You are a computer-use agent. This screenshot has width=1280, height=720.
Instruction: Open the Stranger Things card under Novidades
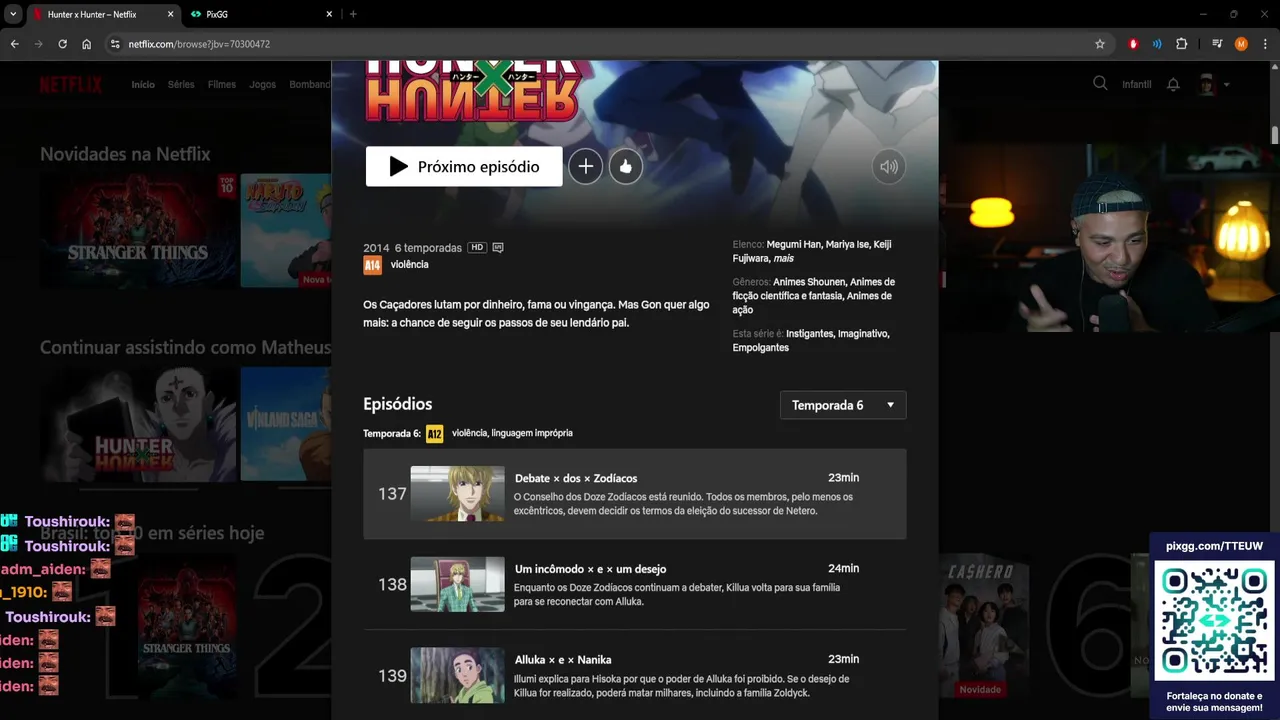(138, 231)
